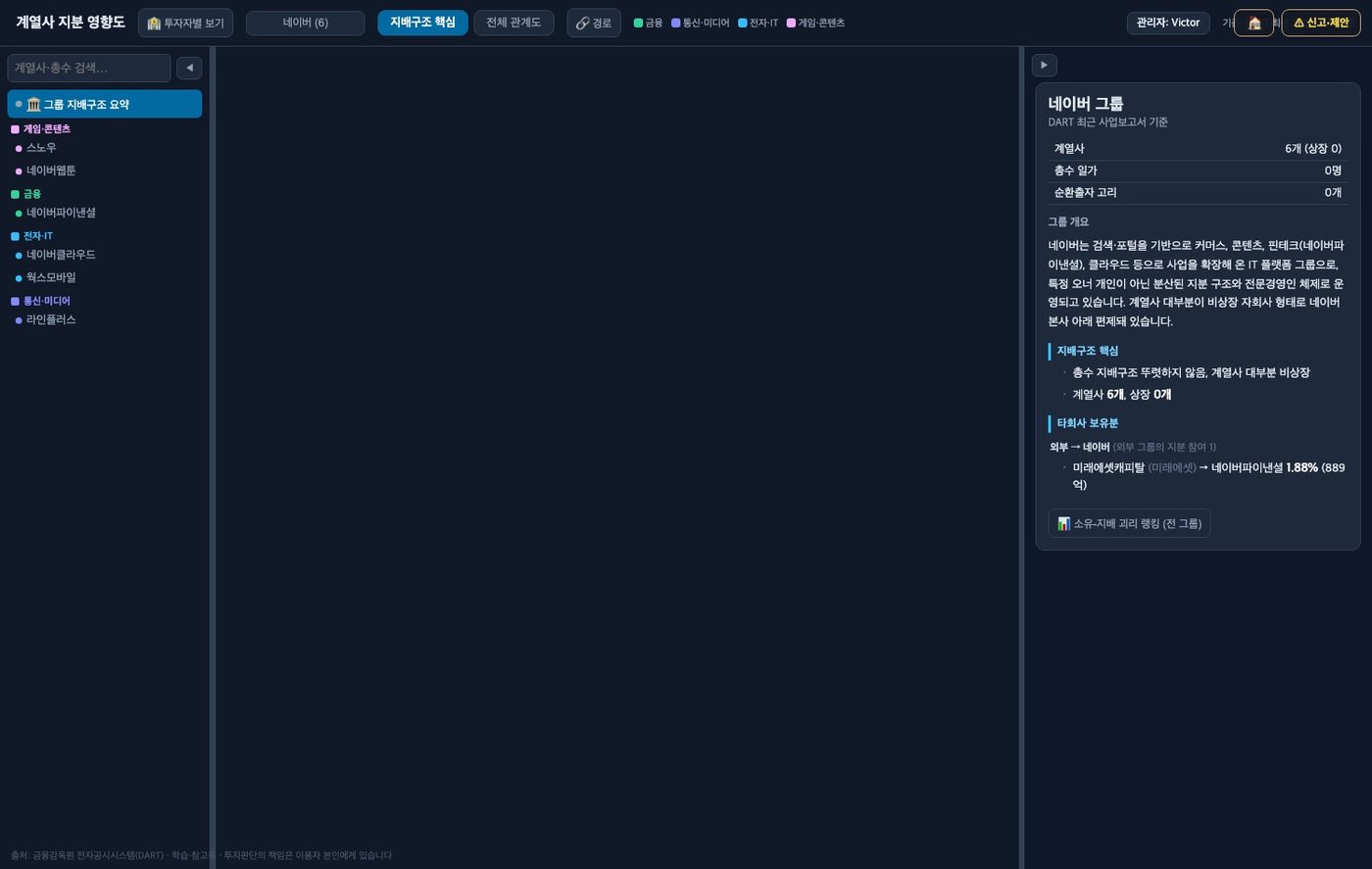Toggle the 게임·콘텐츠 legend filter
This screenshot has height=869, width=1372.
816,23
